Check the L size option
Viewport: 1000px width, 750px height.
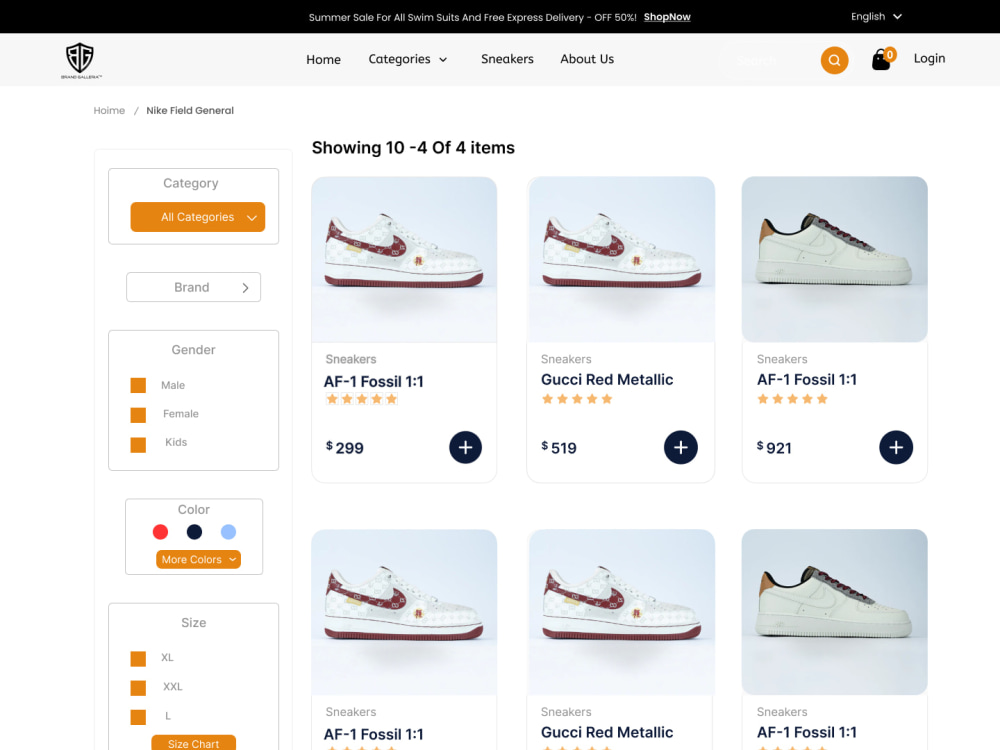[x=138, y=717]
